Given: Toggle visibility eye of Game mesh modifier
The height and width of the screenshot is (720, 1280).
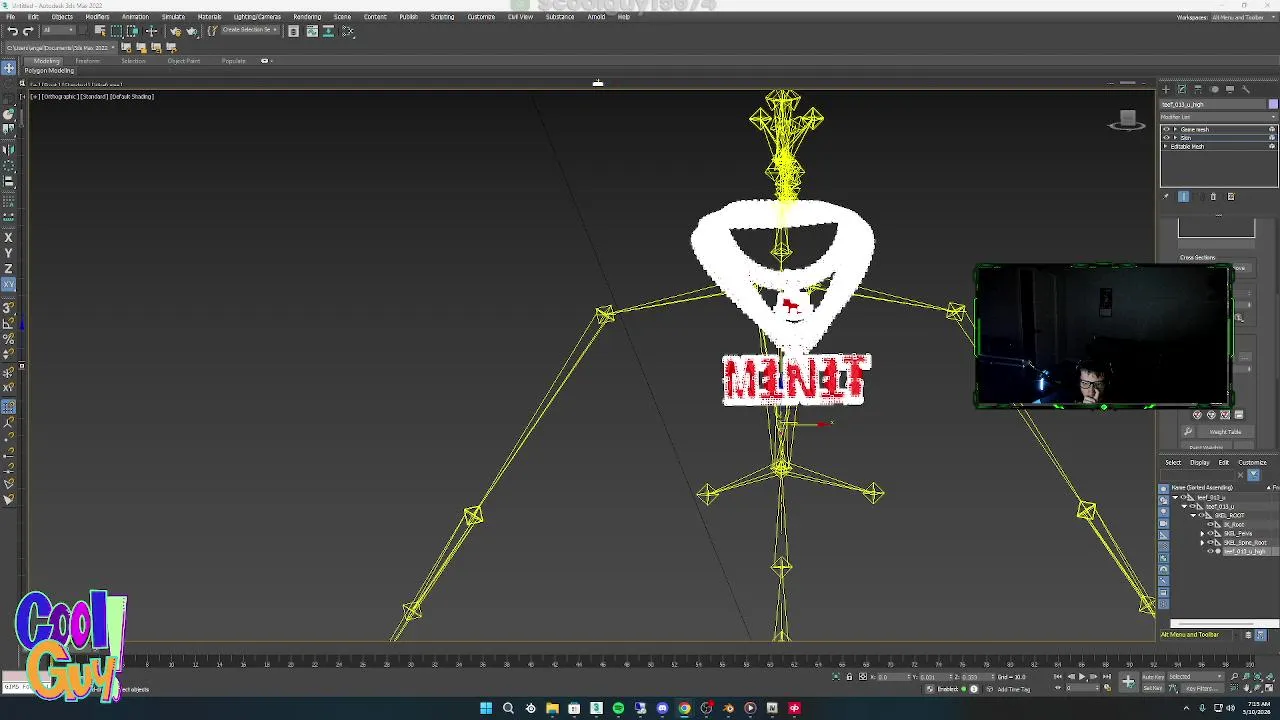Looking at the screenshot, I should 1166,129.
